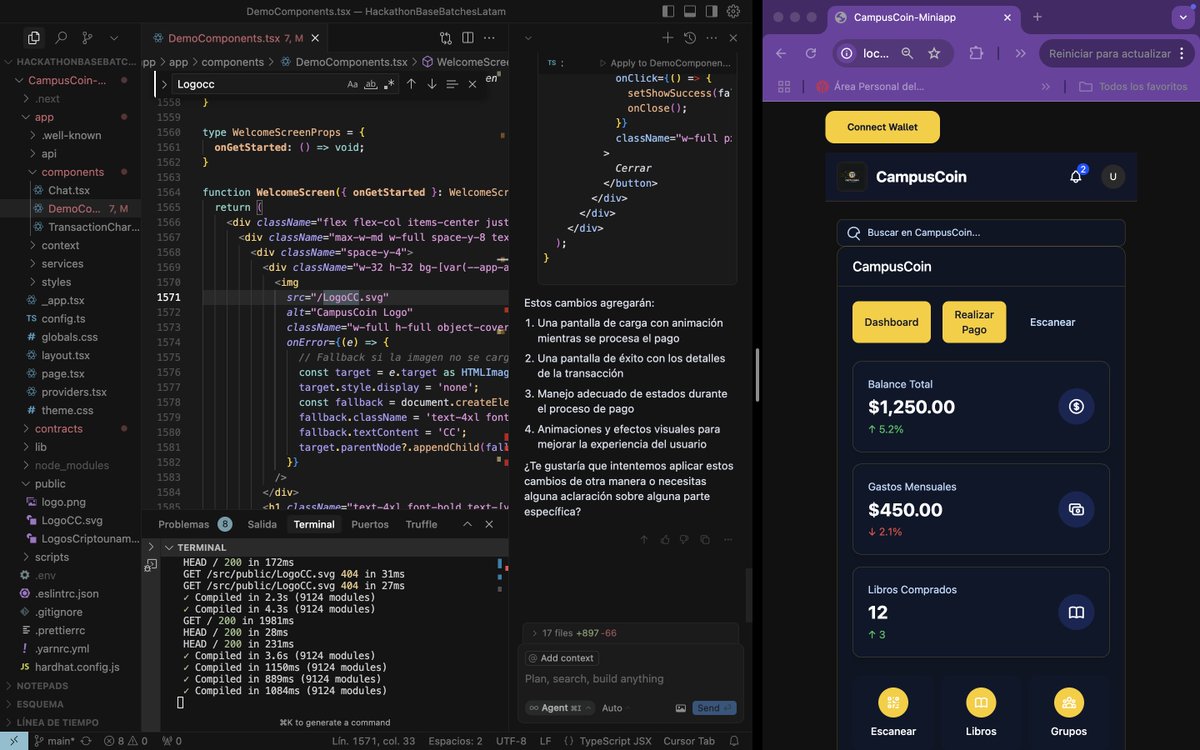
Task: Attach image icon in chat input
Action: 680,708
